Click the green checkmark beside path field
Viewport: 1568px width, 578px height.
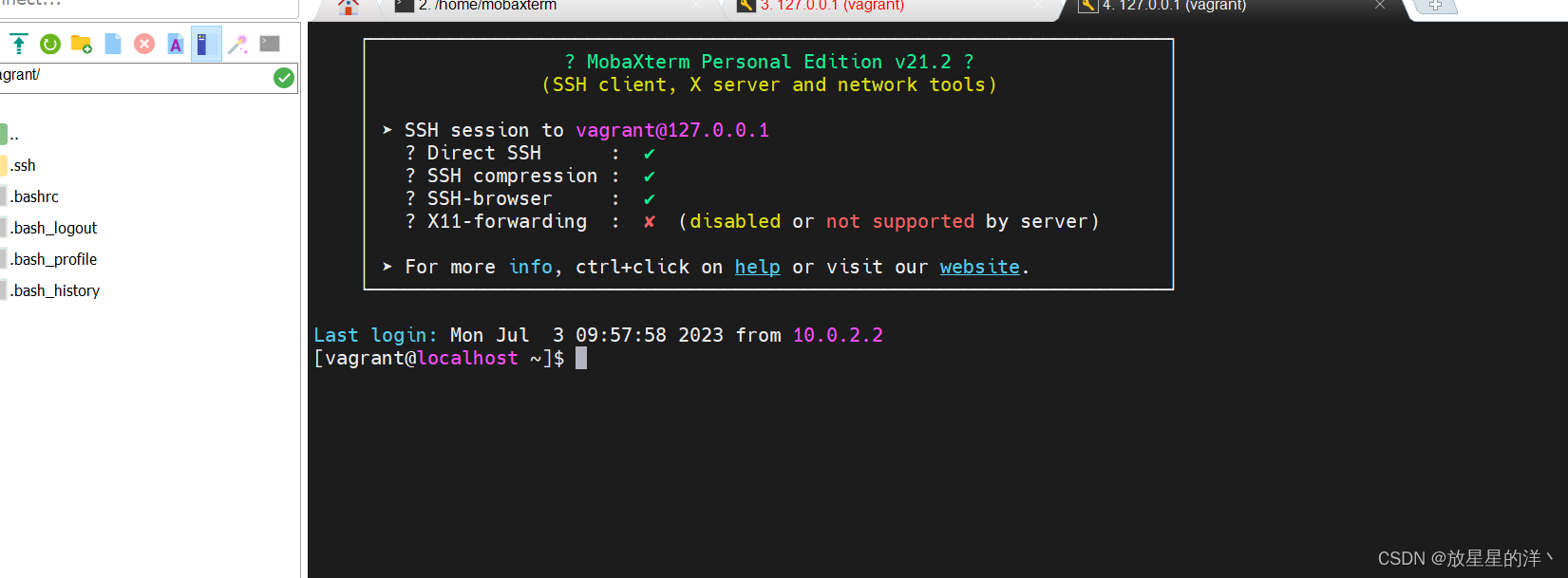(284, 78)
